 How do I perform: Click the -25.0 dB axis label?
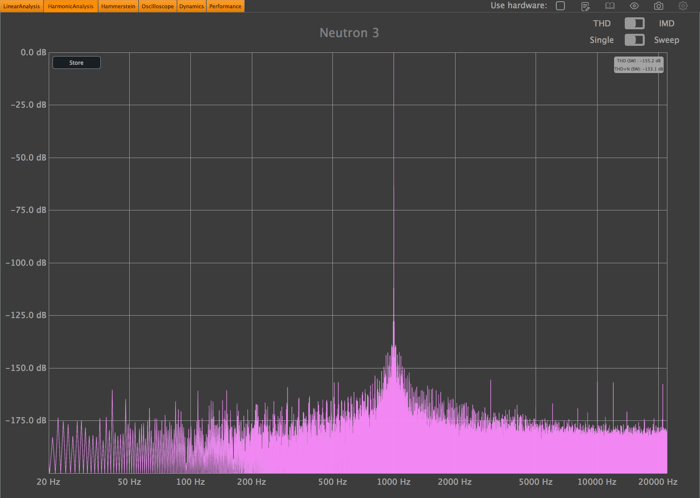pos(28,105)
